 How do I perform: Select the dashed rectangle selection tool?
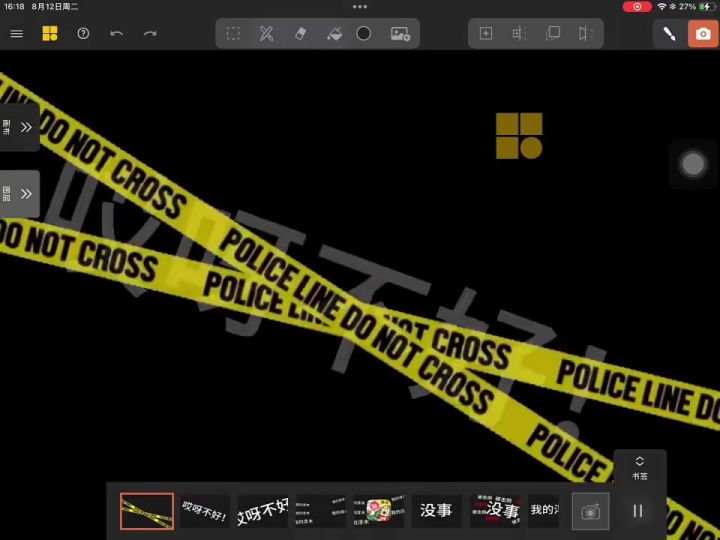[x=233, y=34]
